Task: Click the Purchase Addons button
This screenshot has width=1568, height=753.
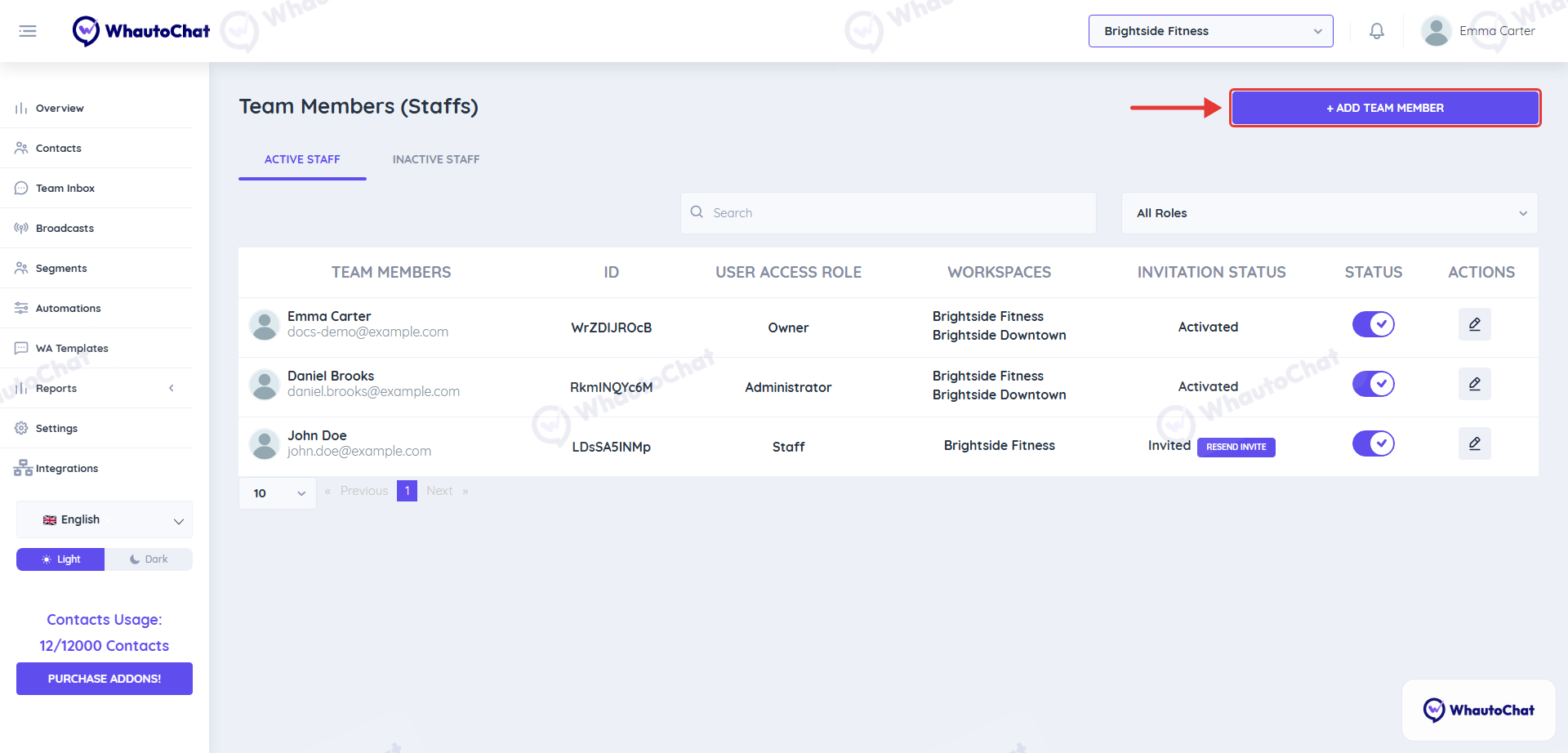Action: [105, 679]
